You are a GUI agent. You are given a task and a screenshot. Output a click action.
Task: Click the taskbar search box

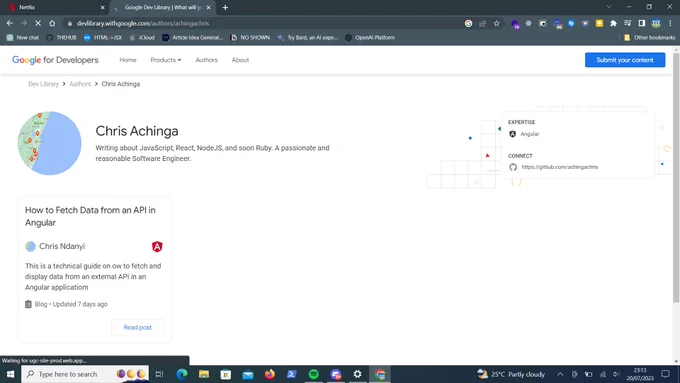tap(85, 374)
